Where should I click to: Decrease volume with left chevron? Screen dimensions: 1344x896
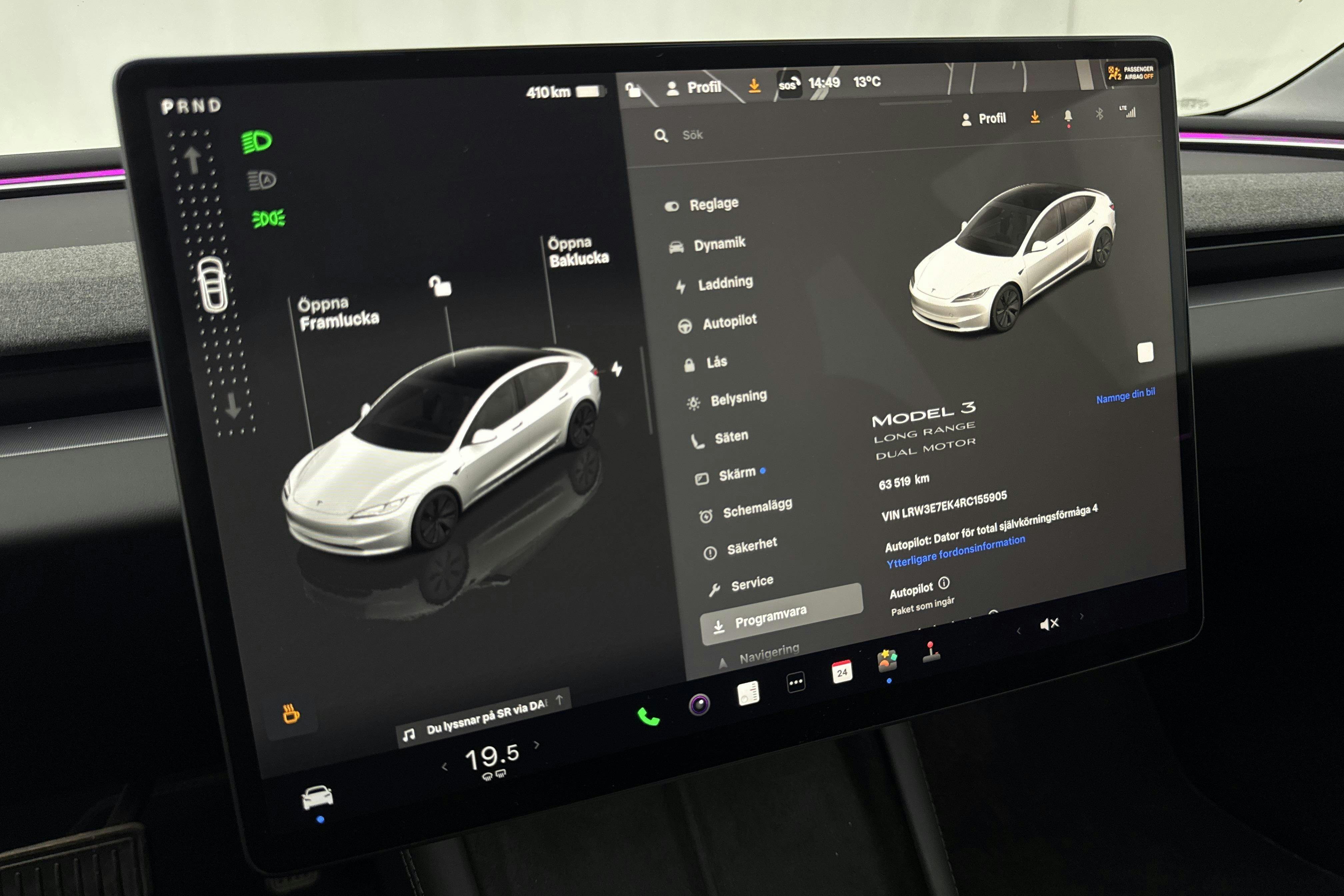coord(1018,631)
